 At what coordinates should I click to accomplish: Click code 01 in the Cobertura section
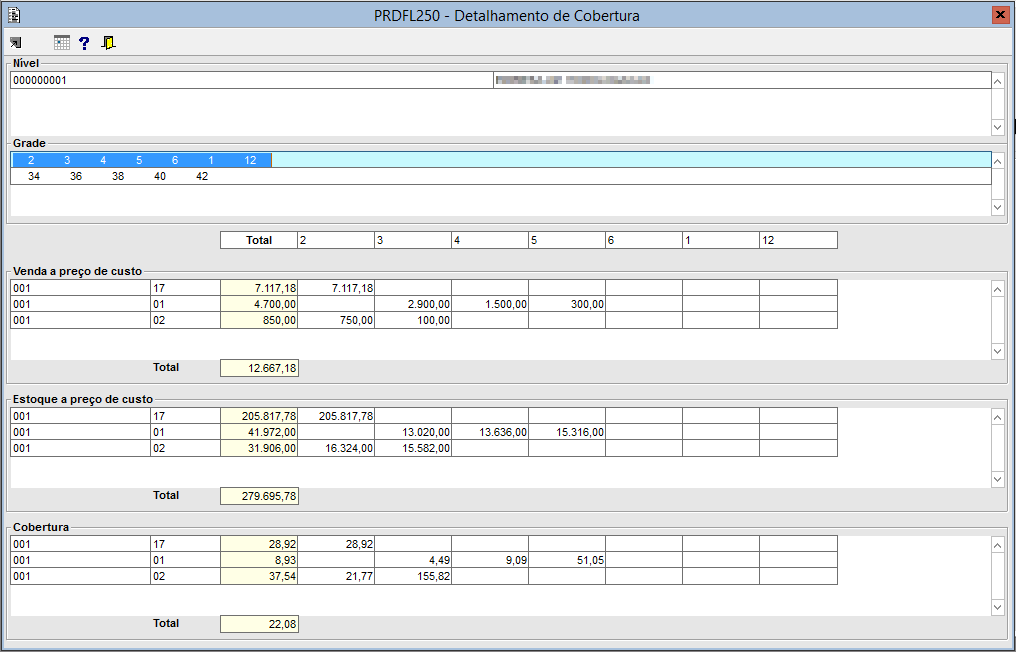185,560
